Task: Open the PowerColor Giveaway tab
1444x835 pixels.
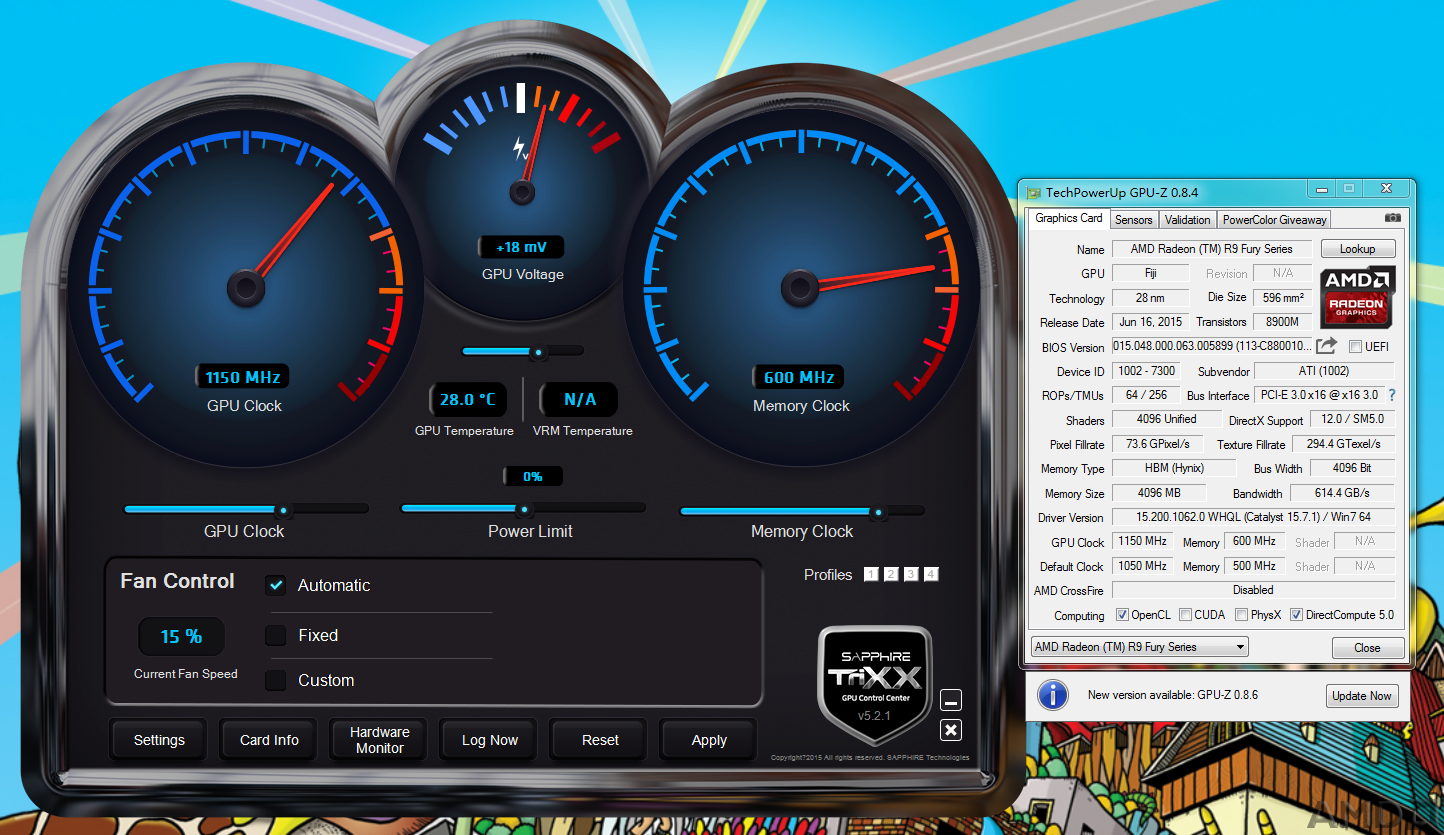Action: click(1274, 220)
